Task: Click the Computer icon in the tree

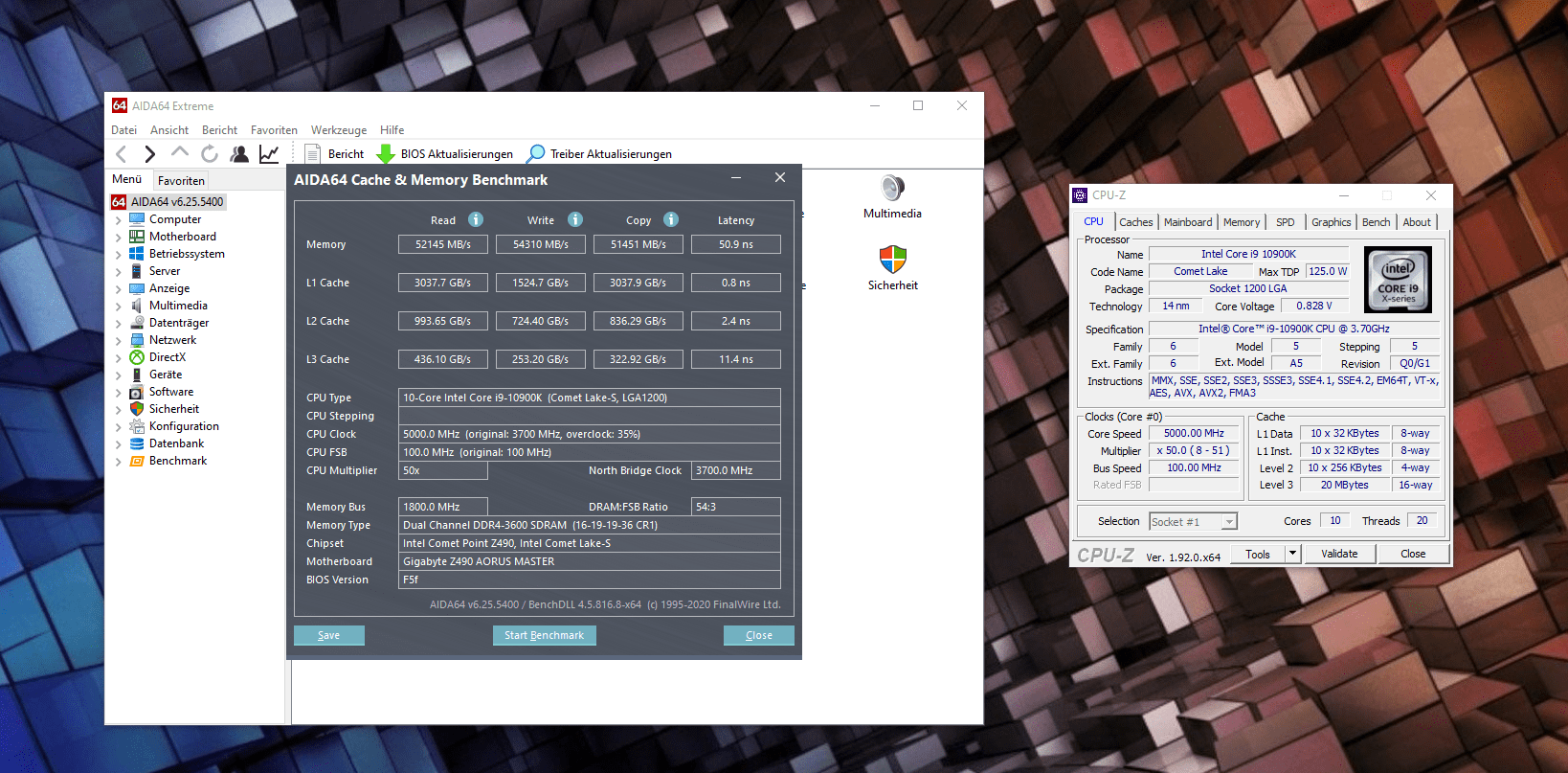Action: pos(137,219)
